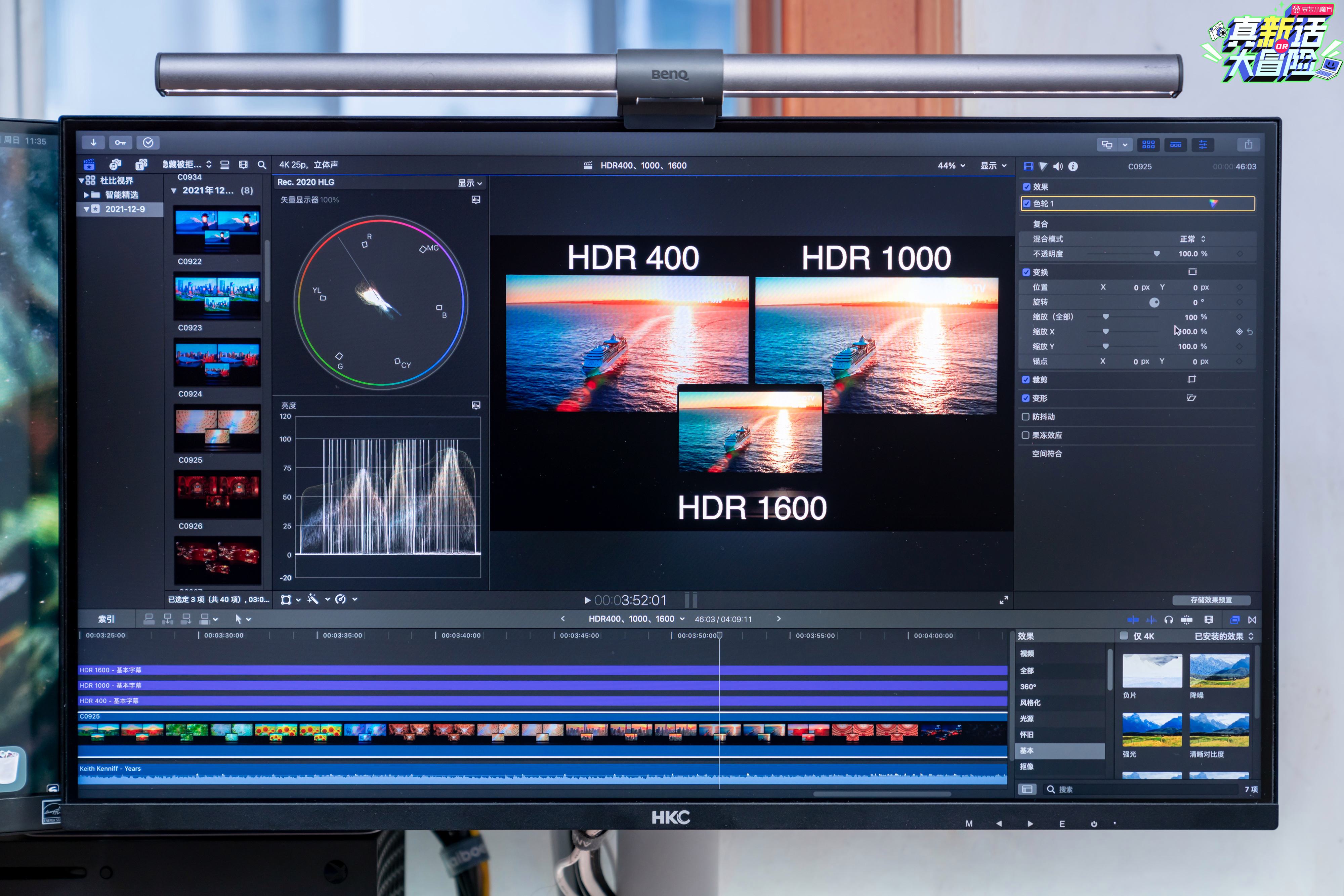Toggle the 变形 distort checkbox
This screenshot has height=896, width=1344.
(x=1026, y=398)
